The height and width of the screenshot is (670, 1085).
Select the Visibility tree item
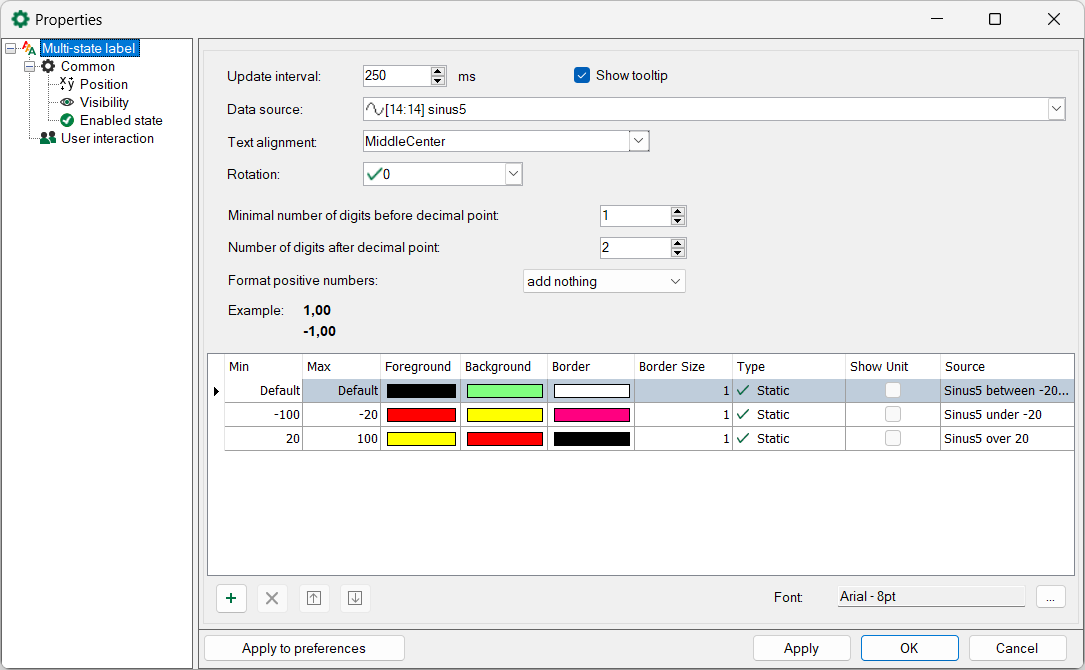(104, 102)
